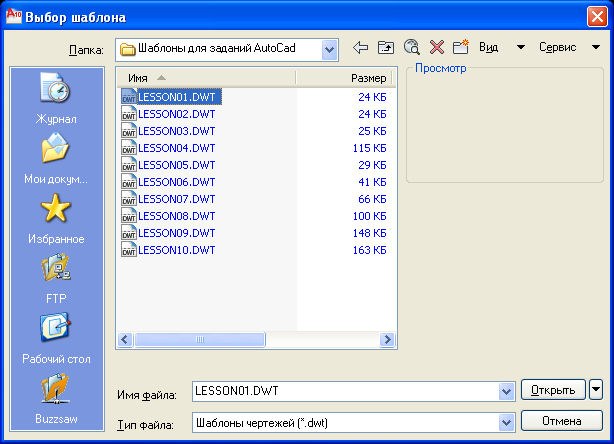
Task: Open the Журнал (History) shortcut
Action: pyautogui.click(x=56, y=98)
